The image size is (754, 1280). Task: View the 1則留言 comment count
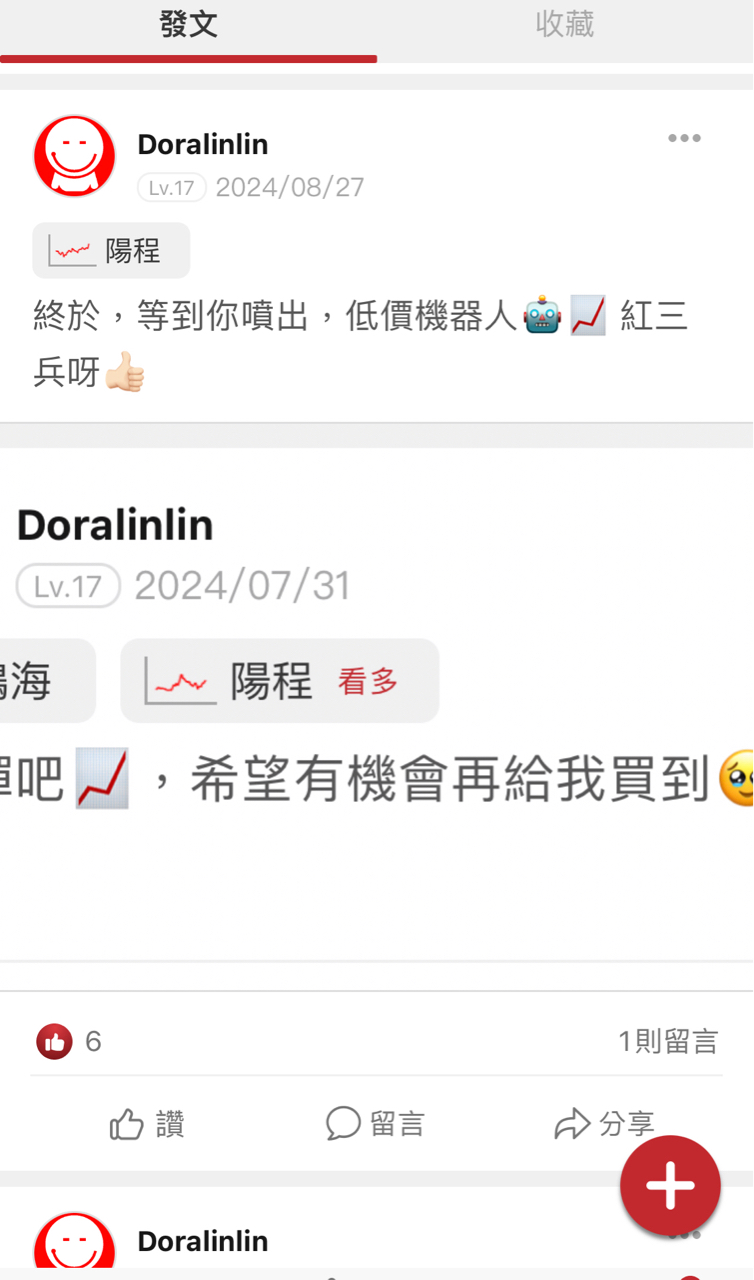click(668, 1042)
